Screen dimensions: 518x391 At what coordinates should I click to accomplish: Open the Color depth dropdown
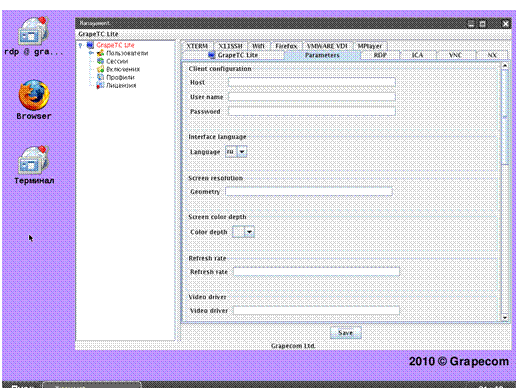point(250,232)
